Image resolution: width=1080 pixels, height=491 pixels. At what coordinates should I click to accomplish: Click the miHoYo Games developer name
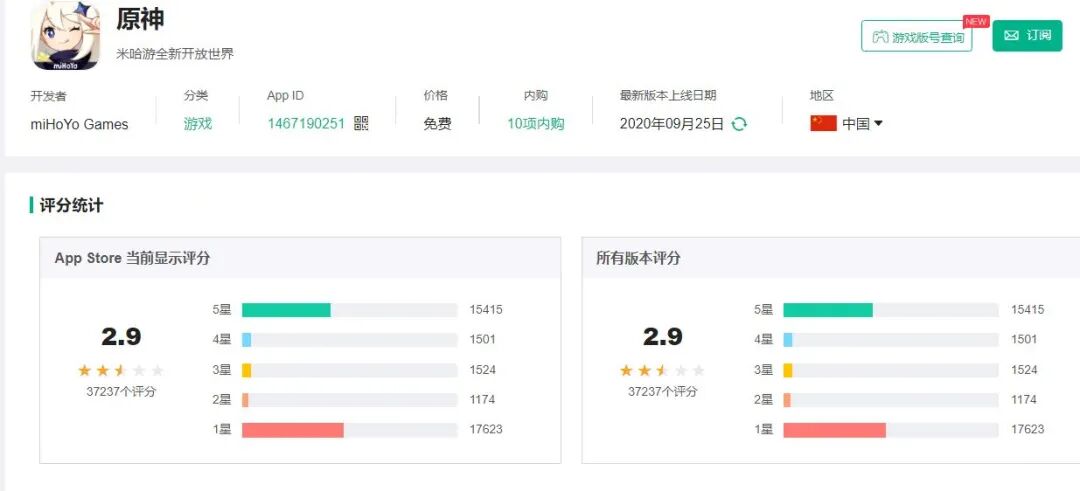[79, 125]
